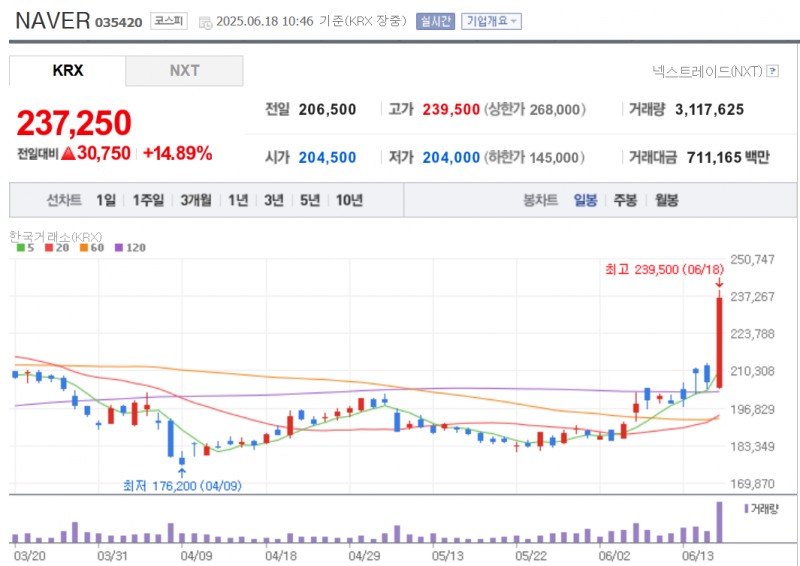Click the 250,747 price axis label
This screenshot has width=800, height=566.
tap(753, 260)
